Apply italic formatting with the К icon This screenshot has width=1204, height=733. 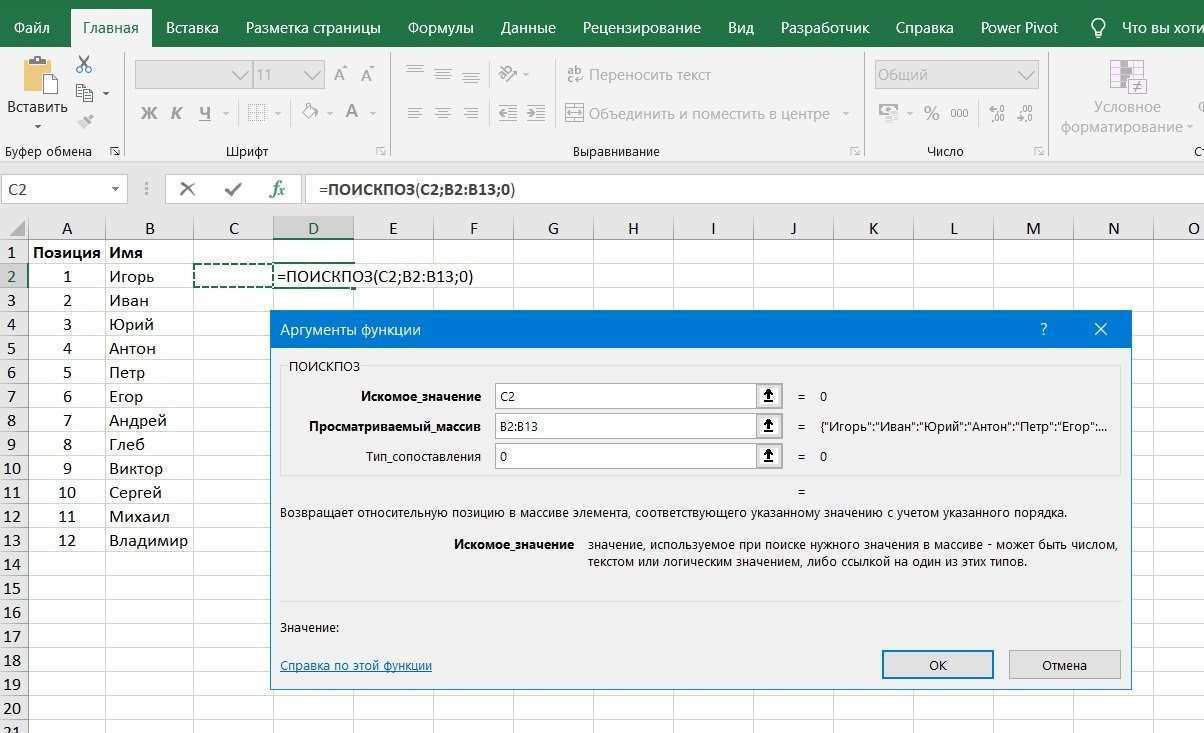(176, 112)
